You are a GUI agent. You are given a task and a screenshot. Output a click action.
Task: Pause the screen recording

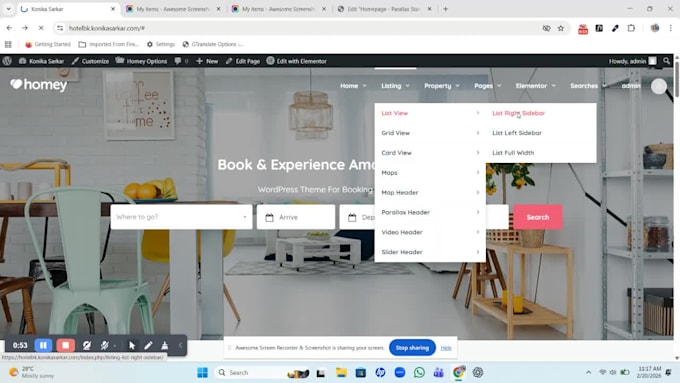tap(43, 345)
